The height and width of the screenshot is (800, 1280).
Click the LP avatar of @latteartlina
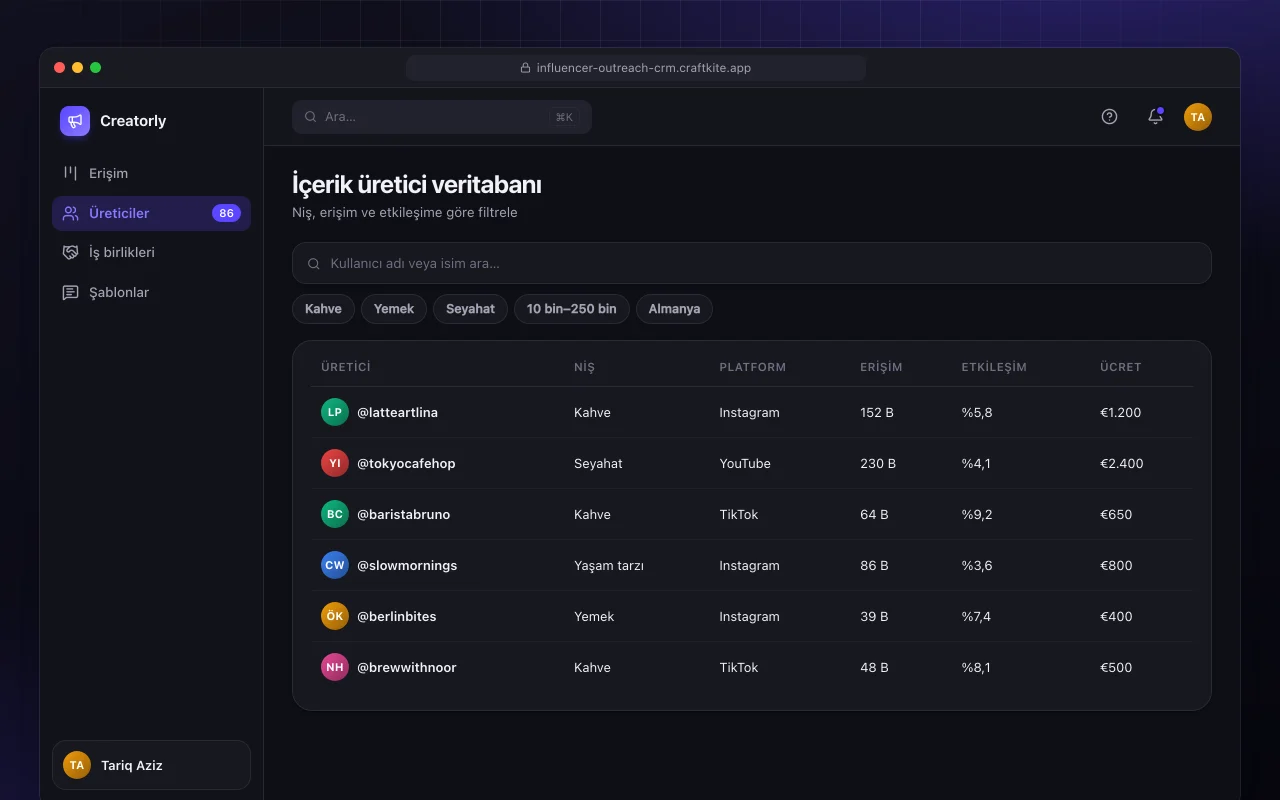pyautogui.click(x=335, y=412)
